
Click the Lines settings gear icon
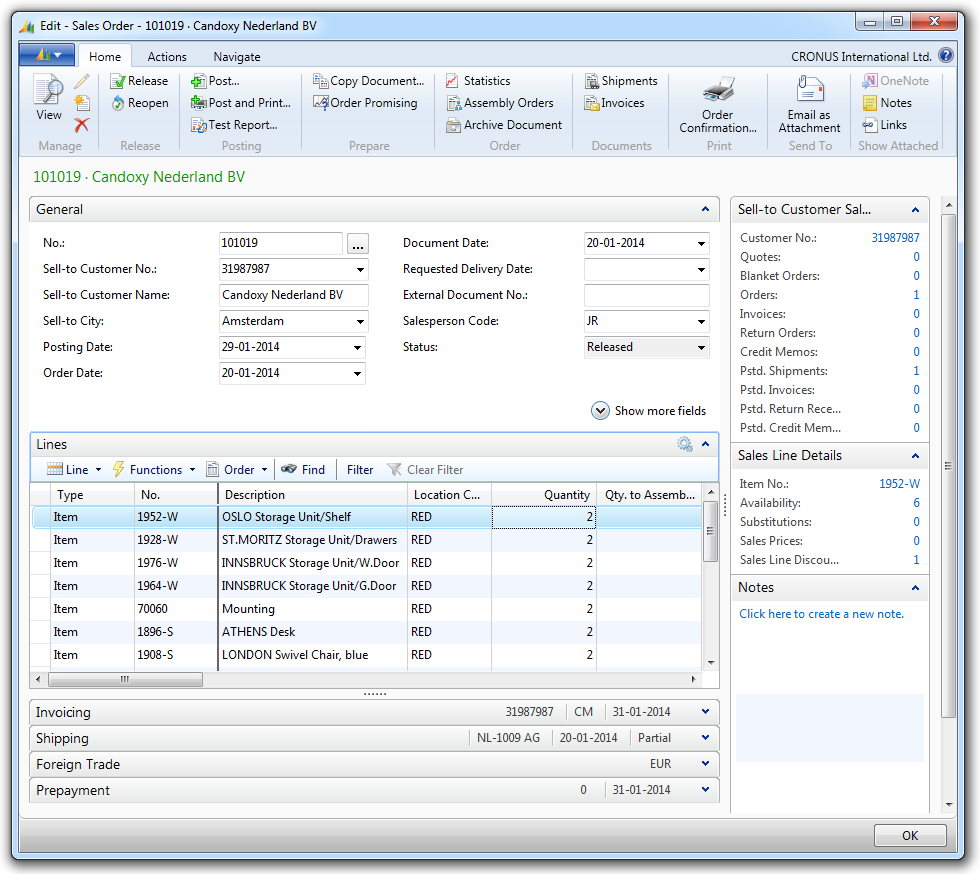(x=684, y=444)
